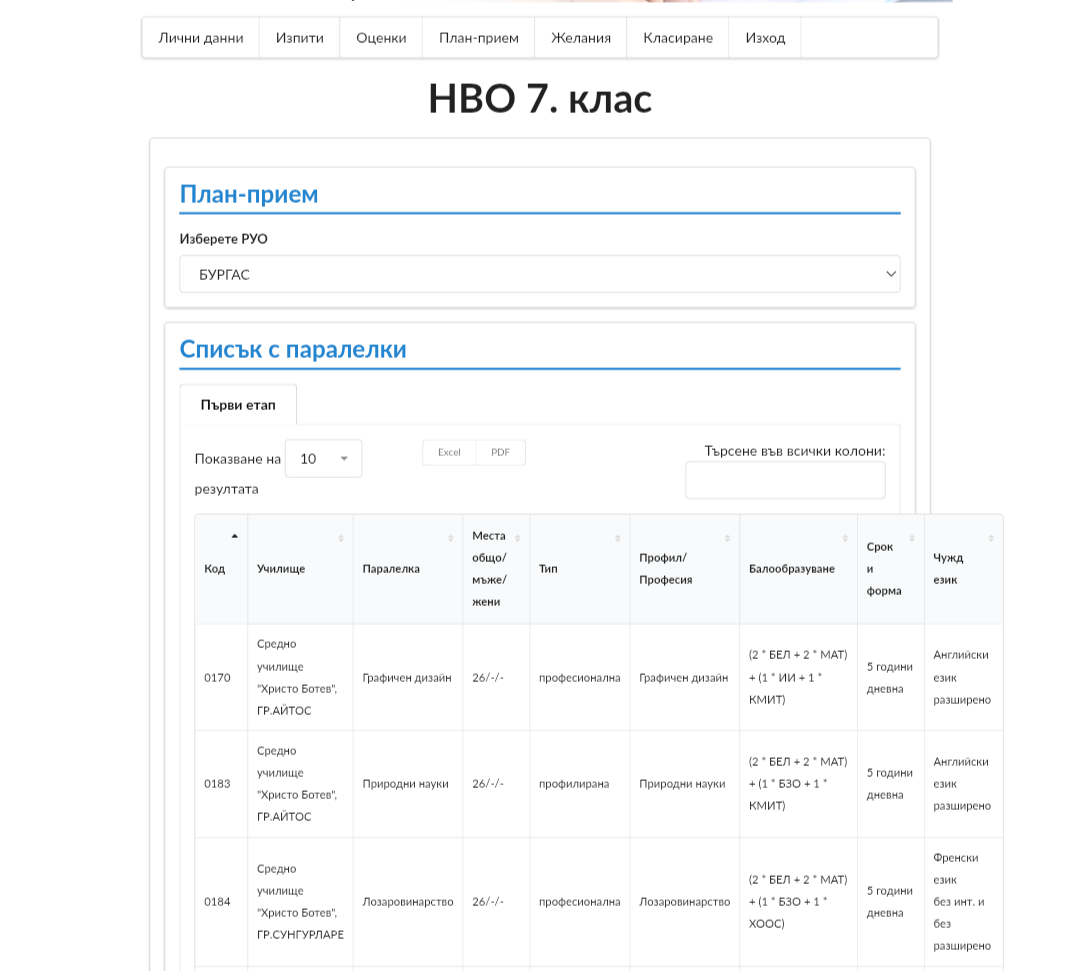Click Графичен дизайн in the Паралелка column
Image resolution: width=1080 pixels, height=971 pixels.
[407, 678]
